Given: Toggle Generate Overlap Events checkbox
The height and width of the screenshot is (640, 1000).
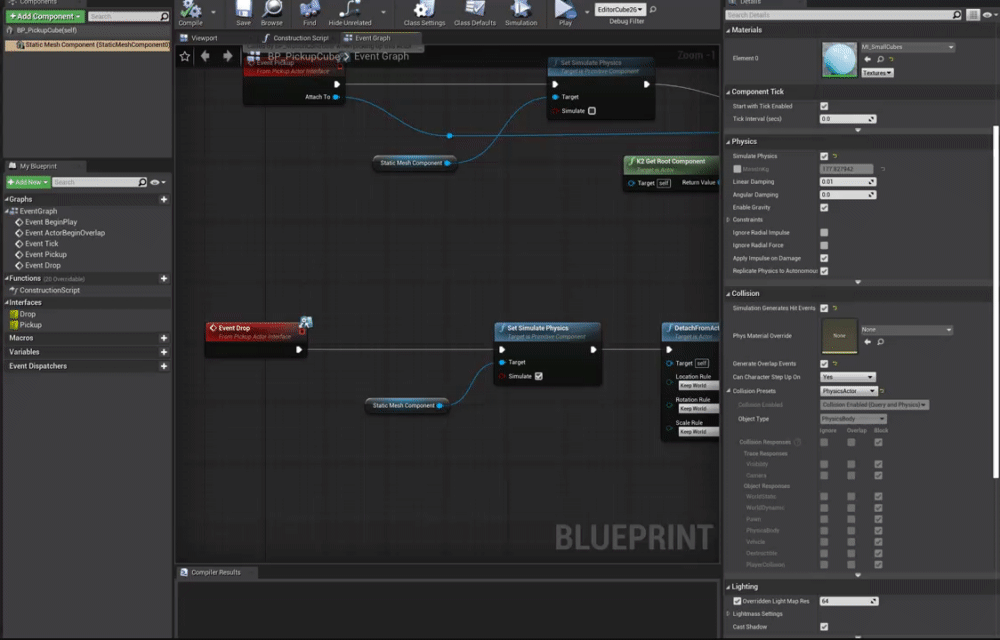Looking at the screenshot, I should [x=824, y=364].
